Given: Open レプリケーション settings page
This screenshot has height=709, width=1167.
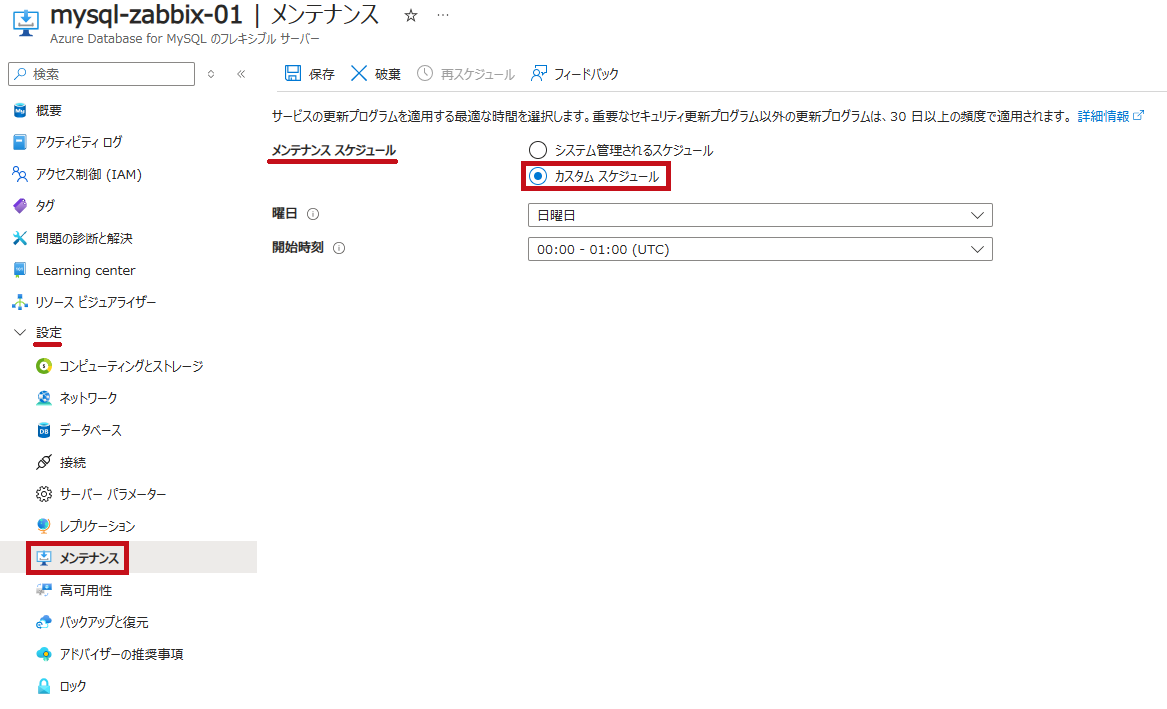Looking at the screenshot, I should pos(97,526).
